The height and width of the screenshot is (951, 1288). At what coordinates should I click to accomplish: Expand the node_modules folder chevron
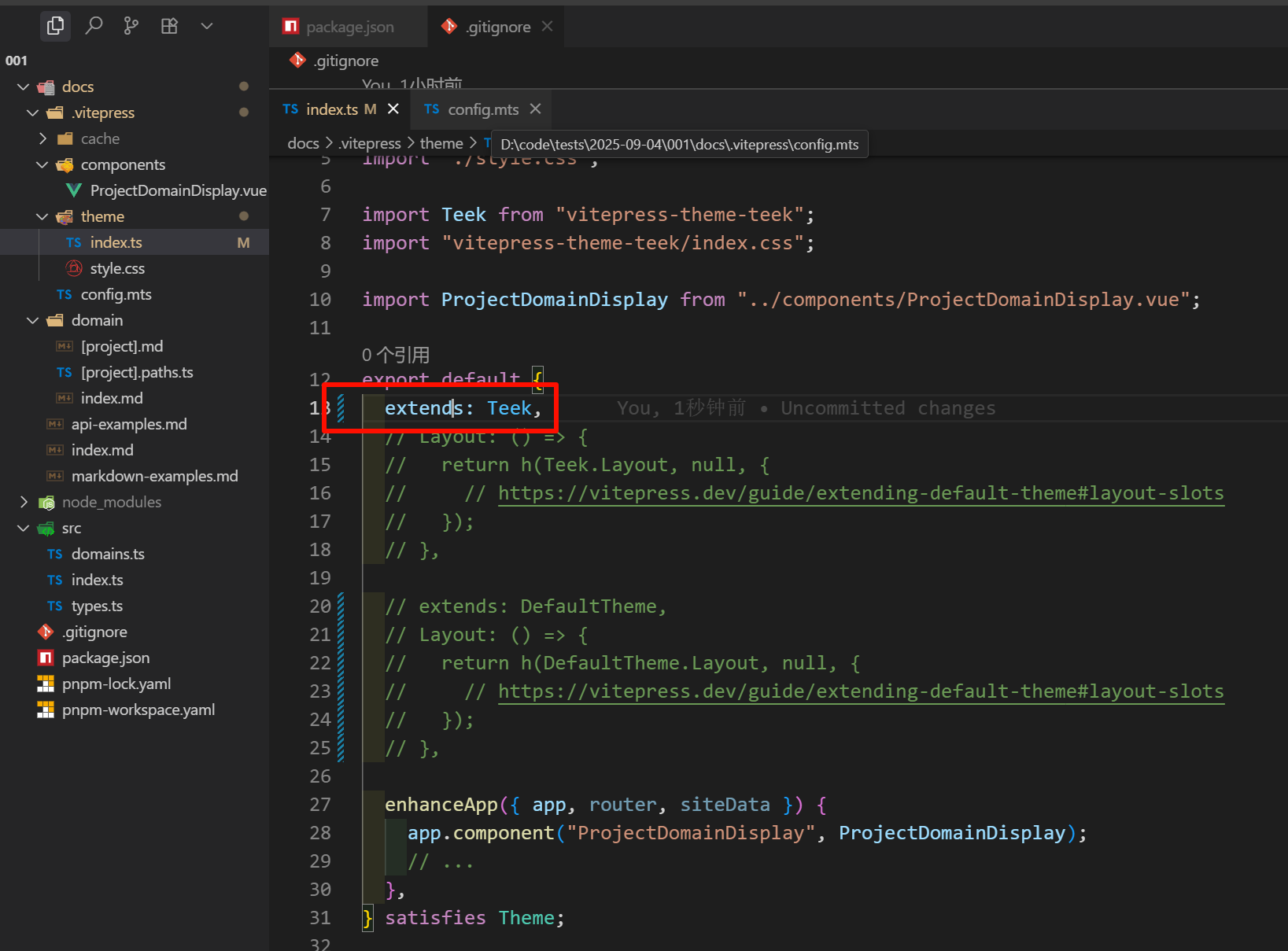click(x=24, y=502)
